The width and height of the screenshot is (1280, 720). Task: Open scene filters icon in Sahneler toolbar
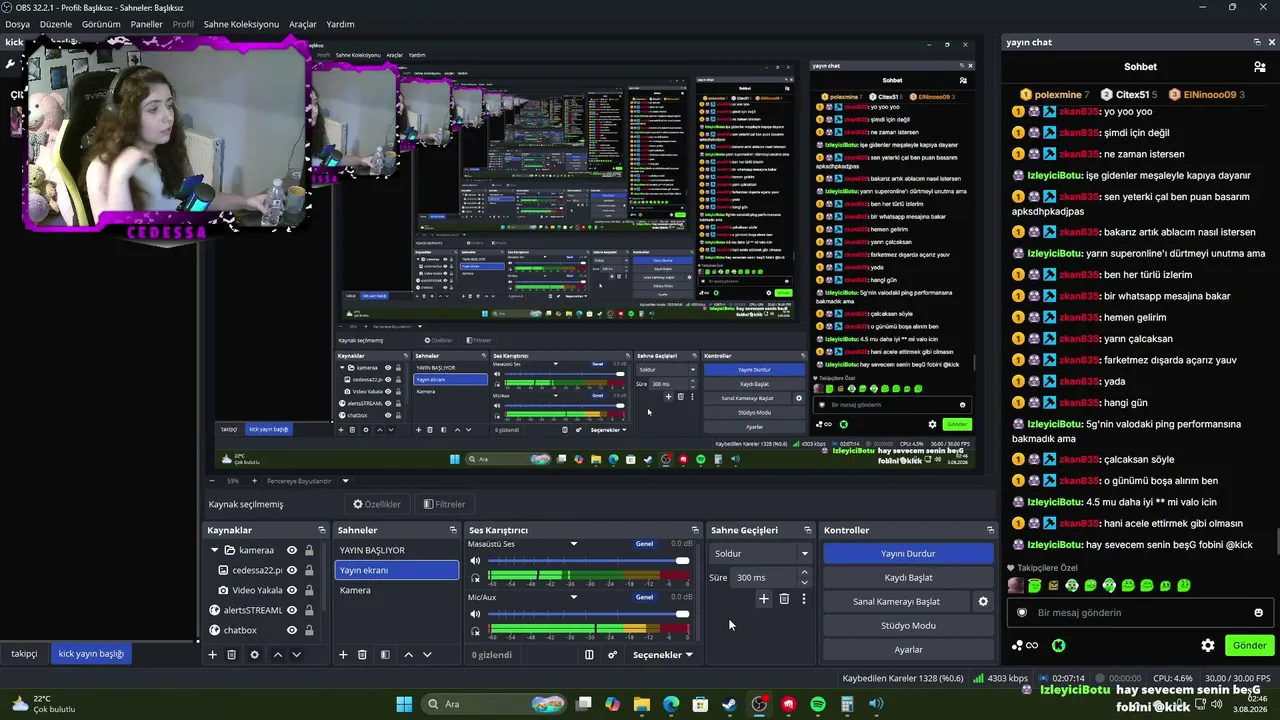coord(385,654)
